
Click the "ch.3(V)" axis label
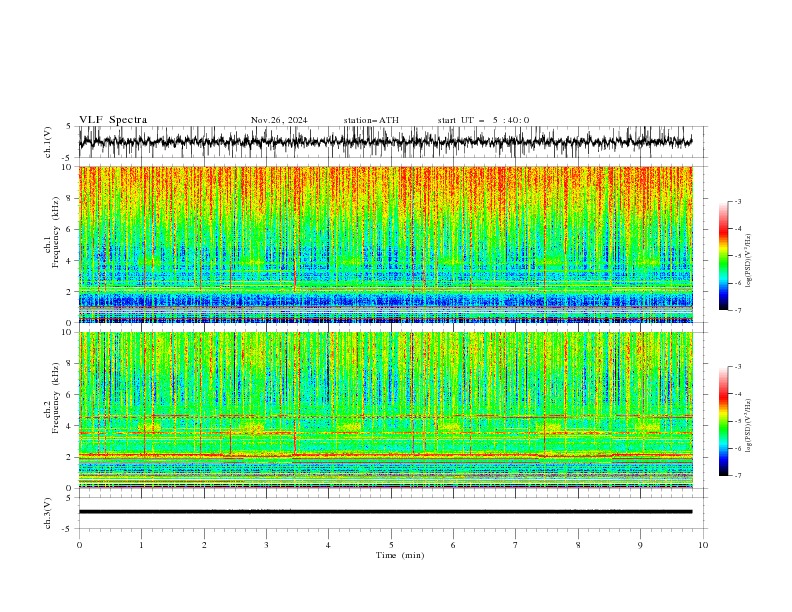tap(48, 513)
